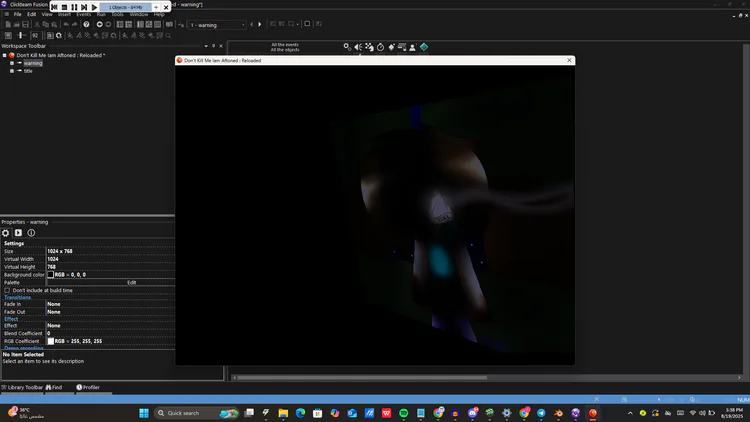Screen dimensions: 750x422
Task: Expand the debugger bar with plus button
Action: click(156, 7)
